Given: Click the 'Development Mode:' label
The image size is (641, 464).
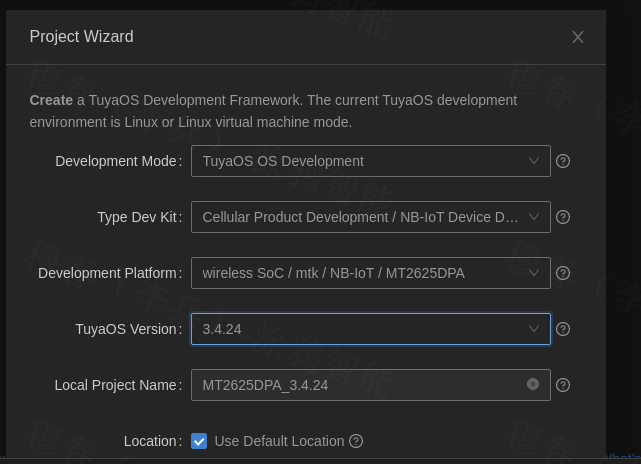Looking at the screenshot, I should [x=119, y=161].
